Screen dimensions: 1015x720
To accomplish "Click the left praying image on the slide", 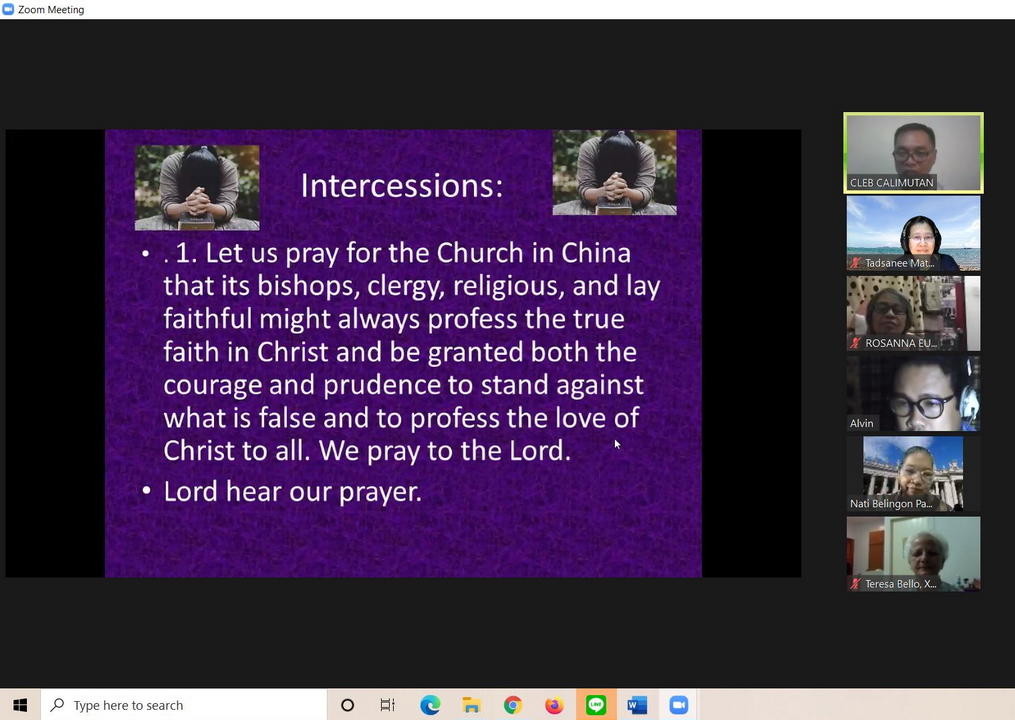I will 197,187.
